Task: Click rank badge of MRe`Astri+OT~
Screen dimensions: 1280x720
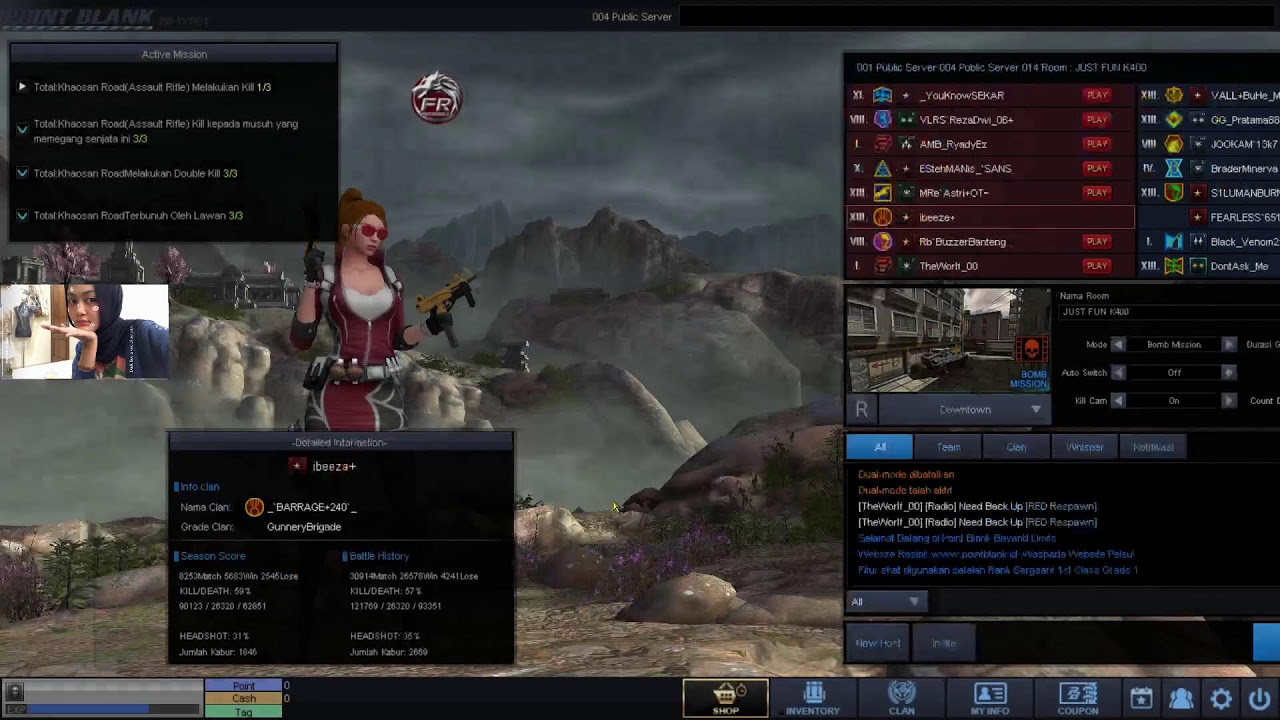Action: [882, 192]
